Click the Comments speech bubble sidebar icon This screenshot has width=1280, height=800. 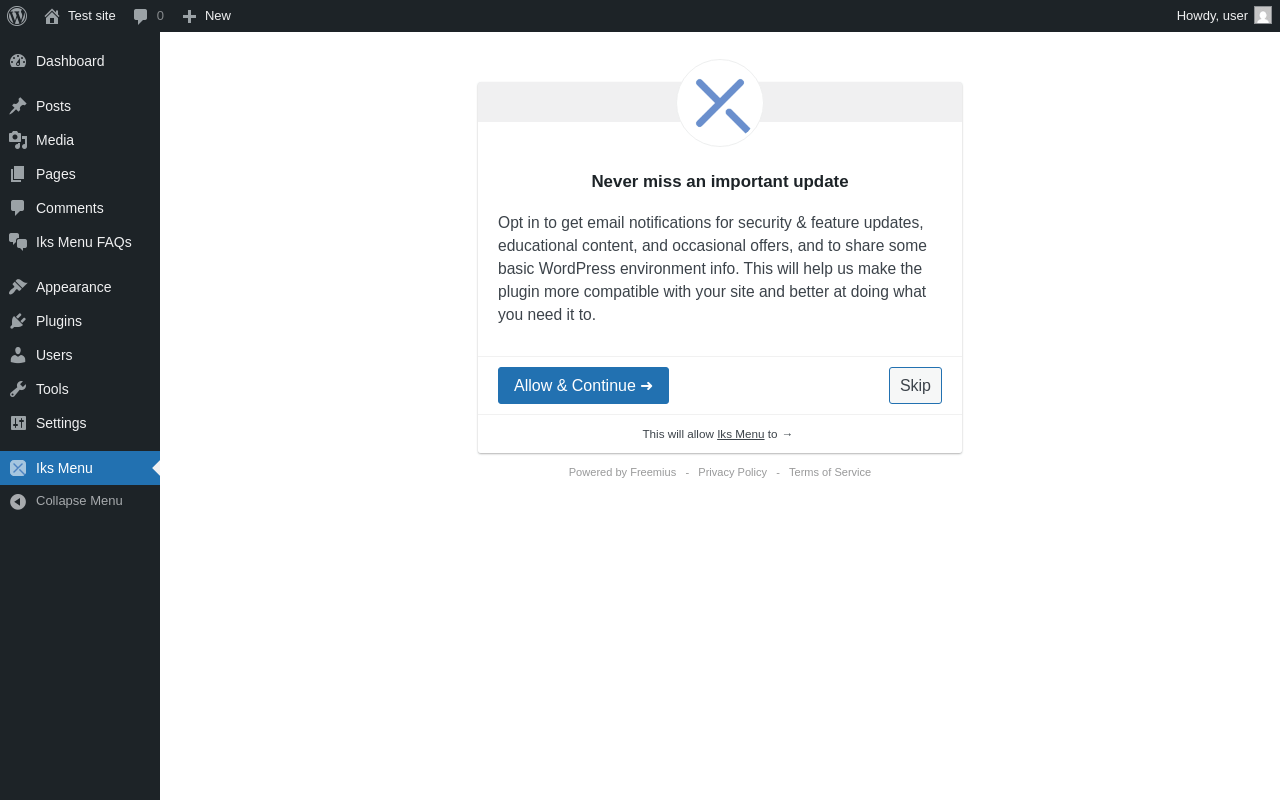pos(18,208)
